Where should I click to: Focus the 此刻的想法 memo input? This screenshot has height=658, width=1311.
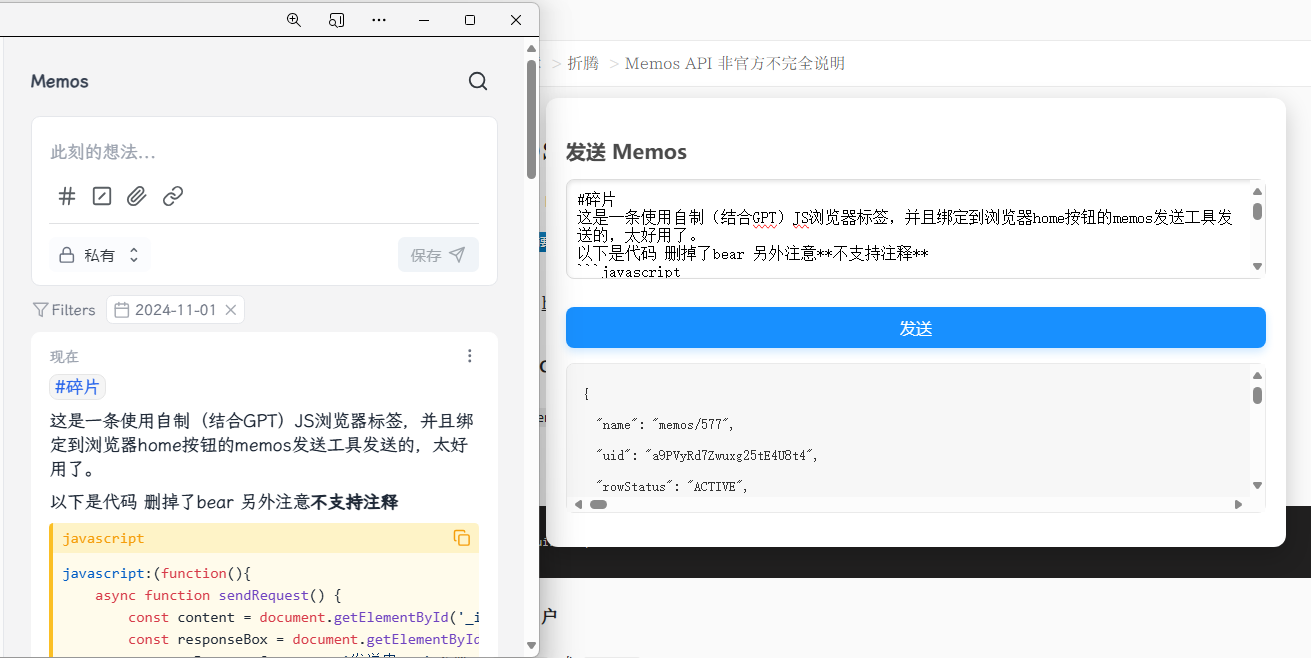click(265, 152)
